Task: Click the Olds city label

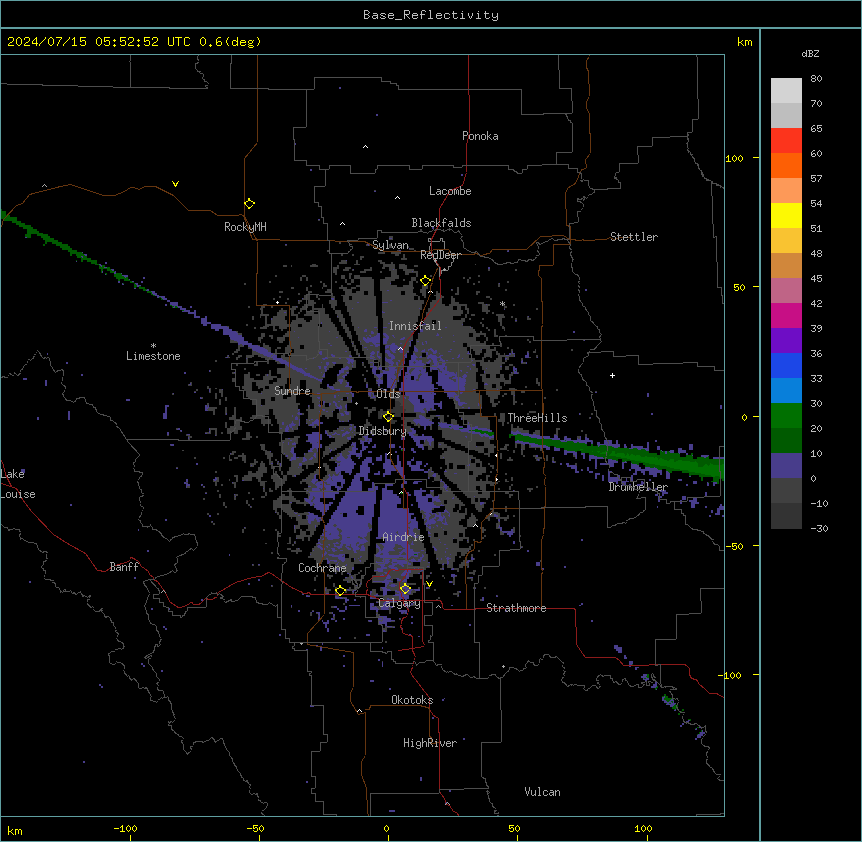Action: (x=388, y=394)
